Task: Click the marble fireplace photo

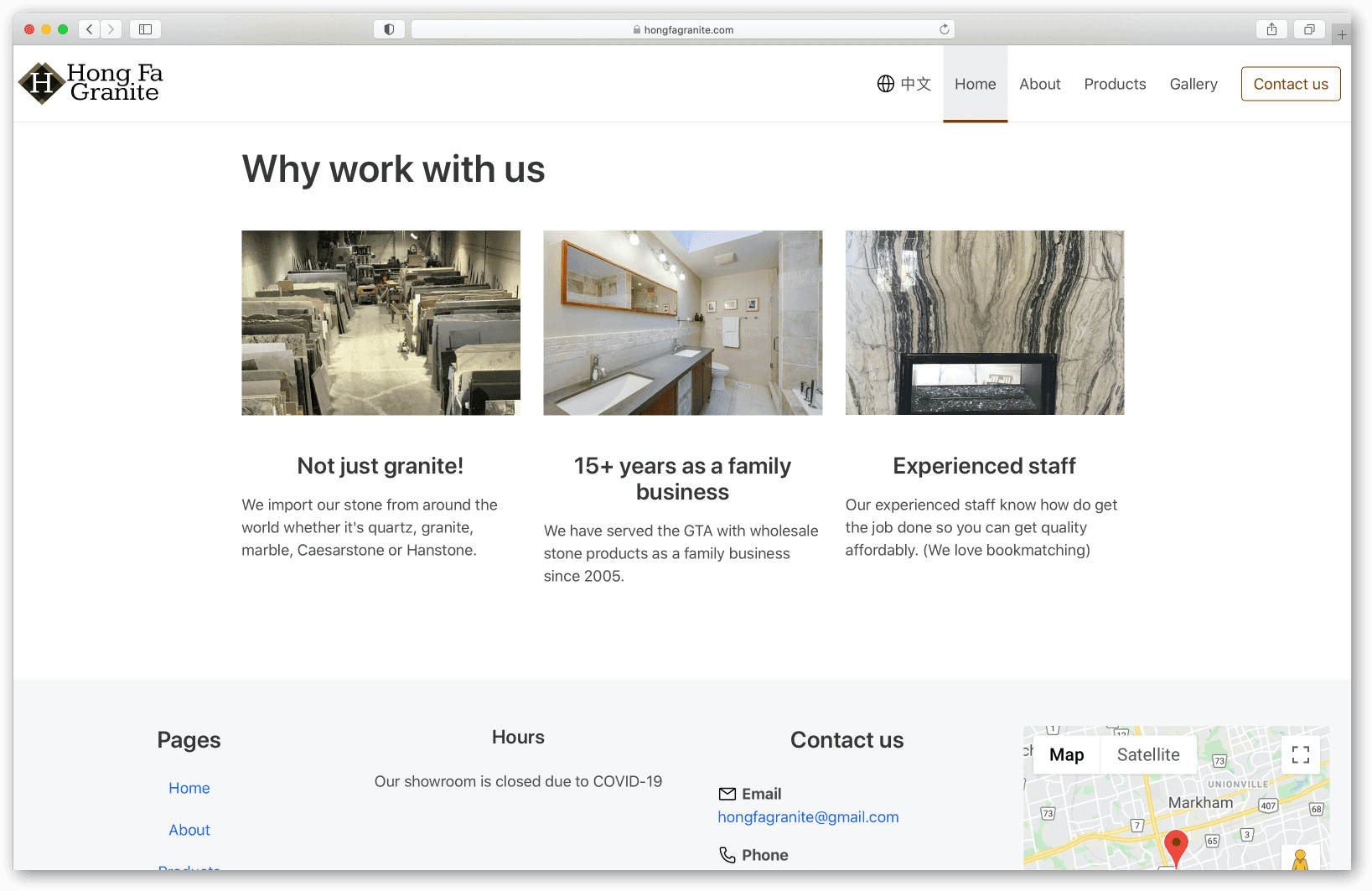Action: click(984, 323)
